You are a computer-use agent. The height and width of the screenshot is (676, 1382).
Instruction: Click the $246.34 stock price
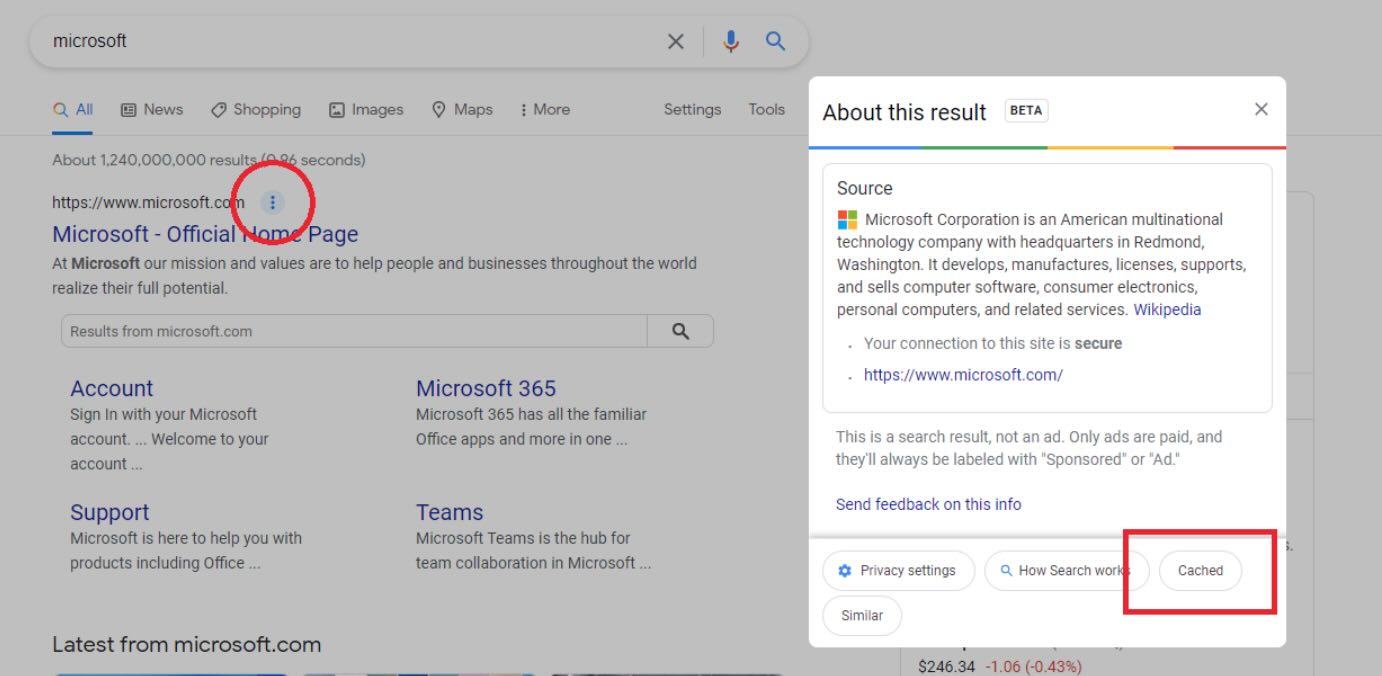tap(946, 666)
